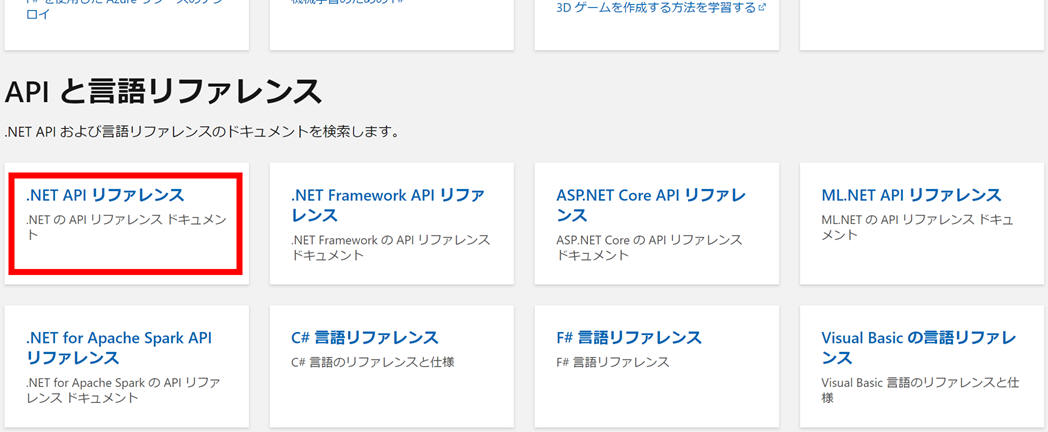This screenshot has height=432, width=1048.
Task: Open the F# 言語リファレンス link
Action: tap(629, 338)
